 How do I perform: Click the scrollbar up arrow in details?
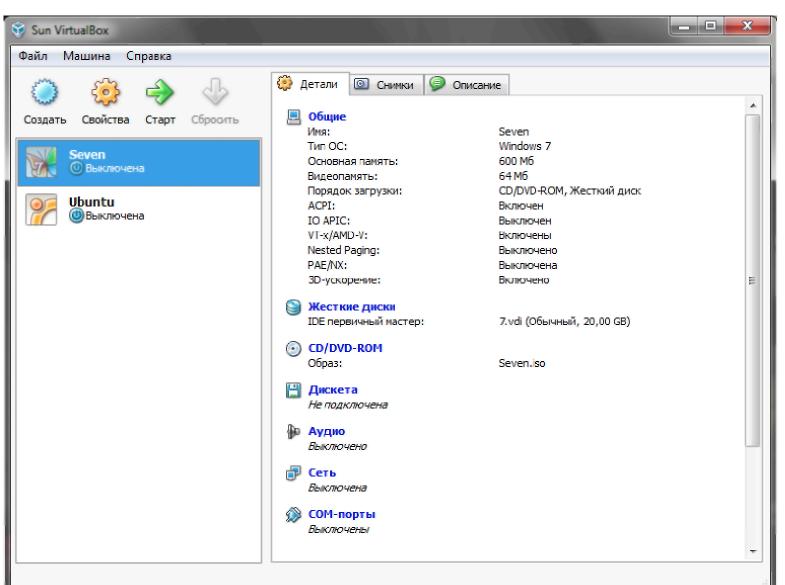[752, 106]
